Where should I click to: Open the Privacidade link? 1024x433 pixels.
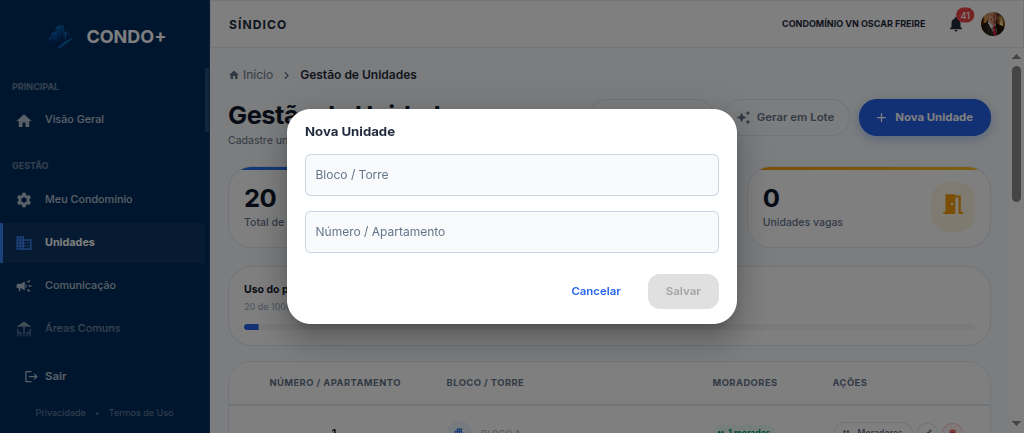[x=61, y=413]
